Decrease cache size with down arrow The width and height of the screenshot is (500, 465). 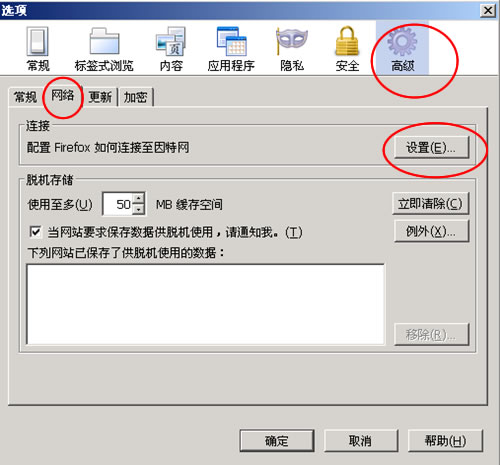coord(139,209)
